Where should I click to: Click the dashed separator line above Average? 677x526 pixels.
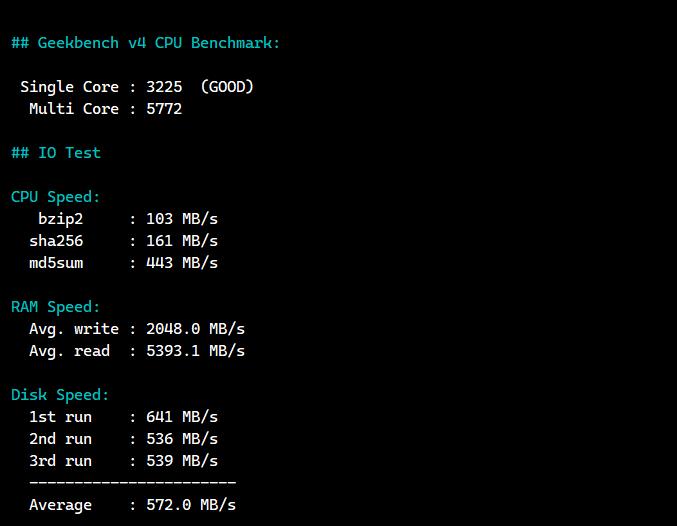[132, 483]
